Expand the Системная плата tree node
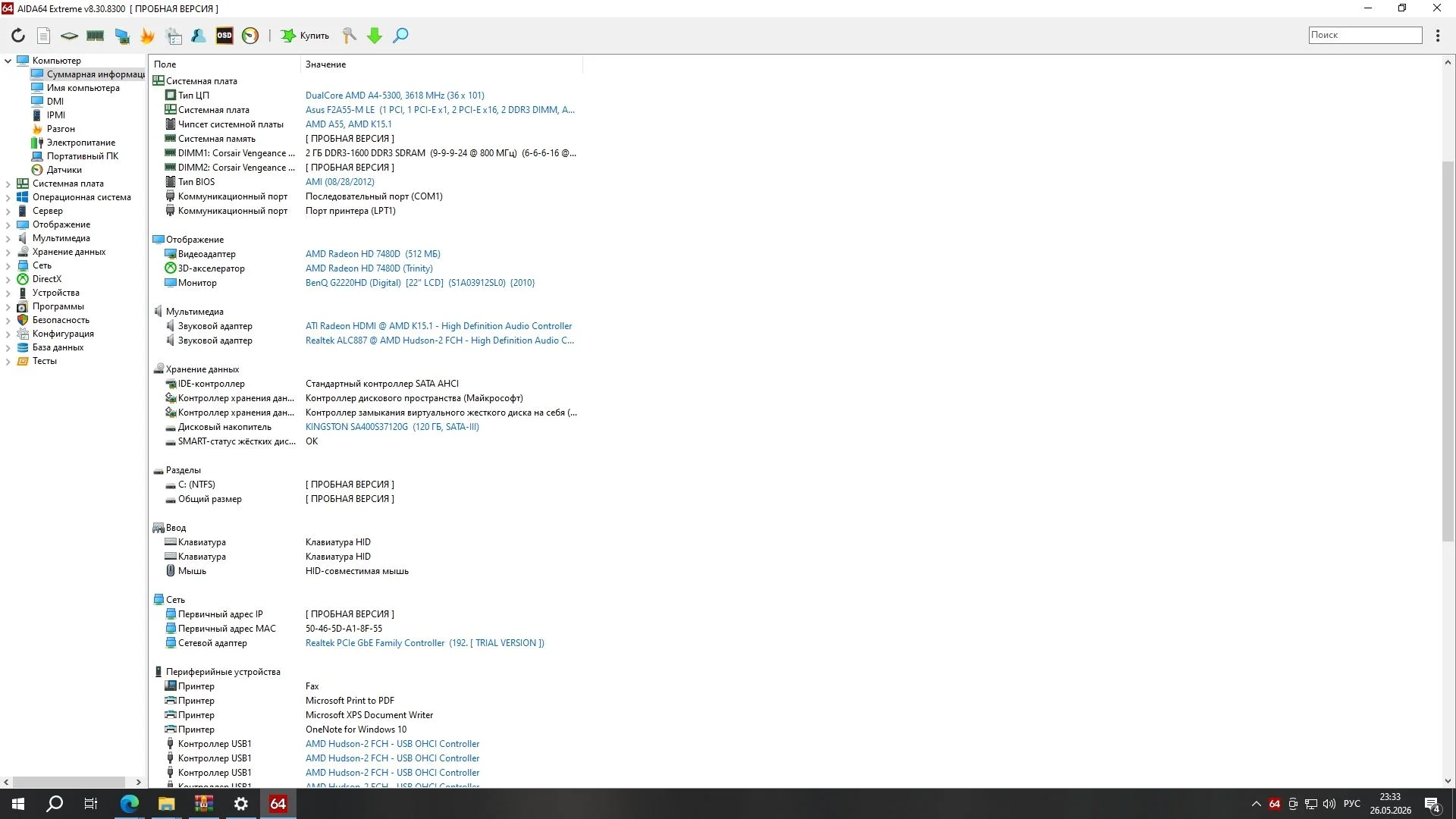1456x819 pixels. click(8, 184)
